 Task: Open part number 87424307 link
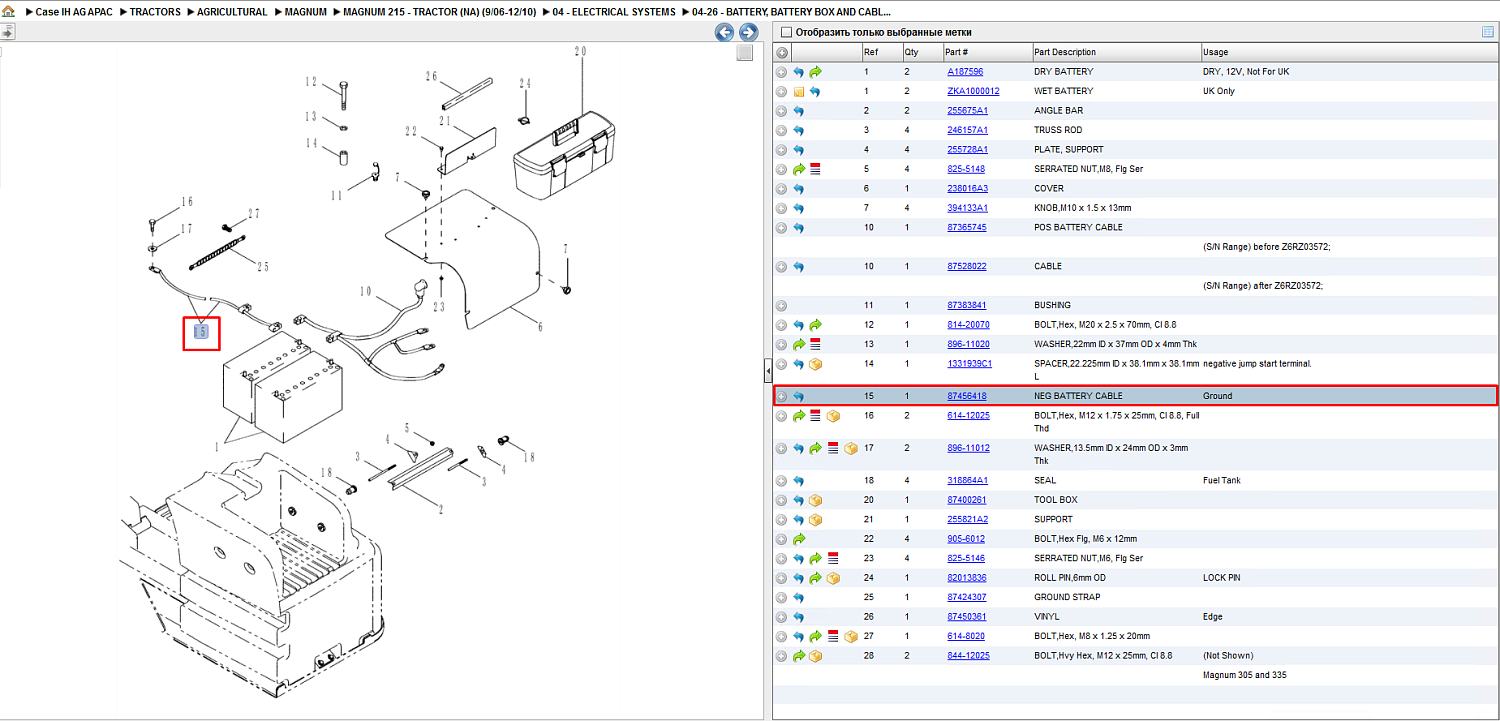(967, 597)
